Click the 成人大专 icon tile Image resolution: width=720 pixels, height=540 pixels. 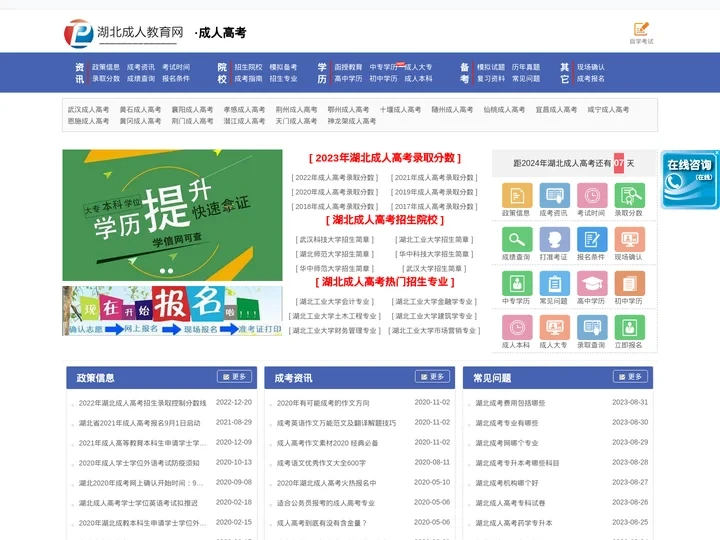pyautogui.click(x=553, y=328)
